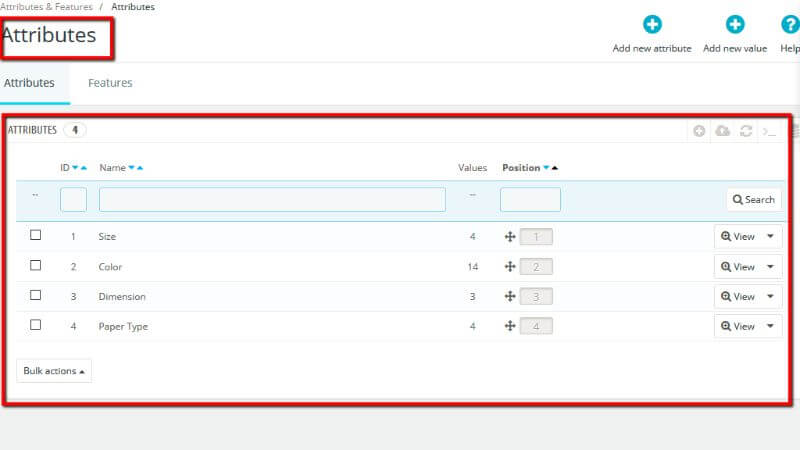Click the Search button
Viewport: 800px width, 450px height.
(754, 199)
